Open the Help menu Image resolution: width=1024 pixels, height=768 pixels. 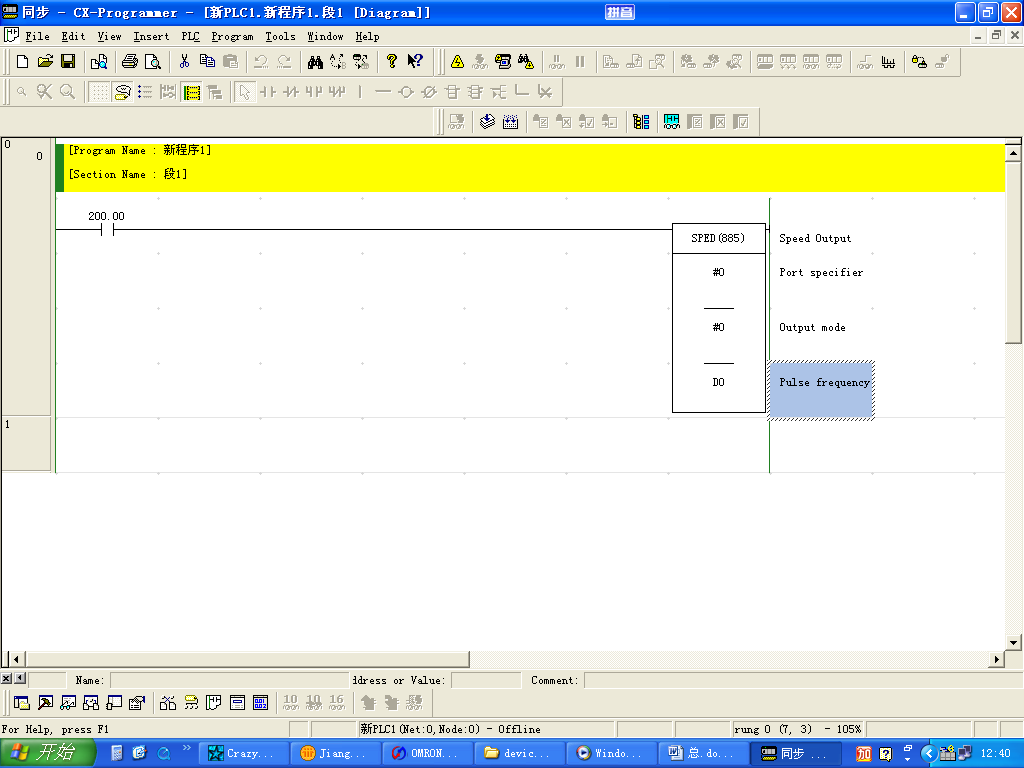pos(367,37)
